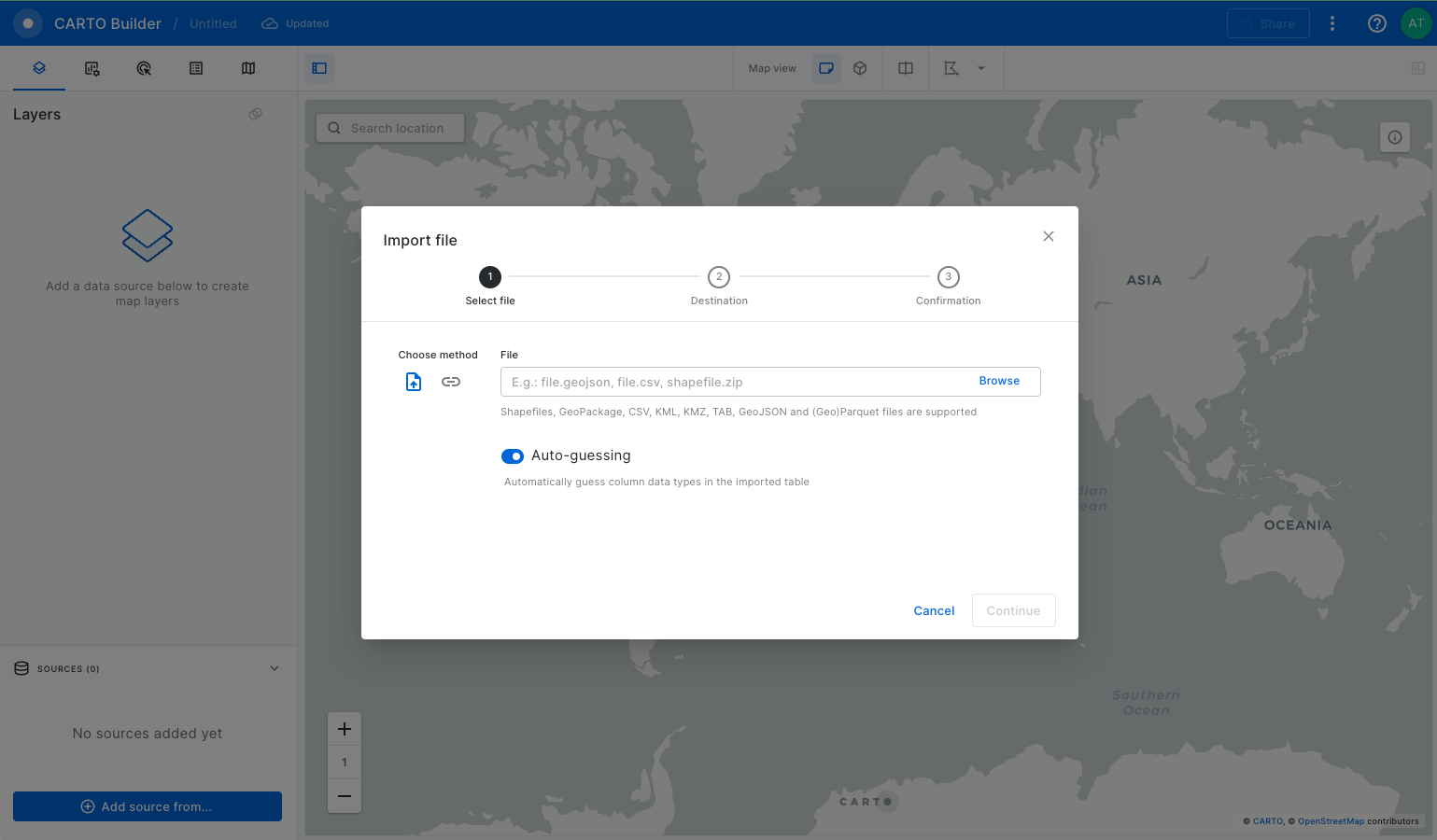The width and height of the screenshot is (1437, 840).
Task: Collapse the Sources section
Action: pyautogui.click(x=275, y=668)
